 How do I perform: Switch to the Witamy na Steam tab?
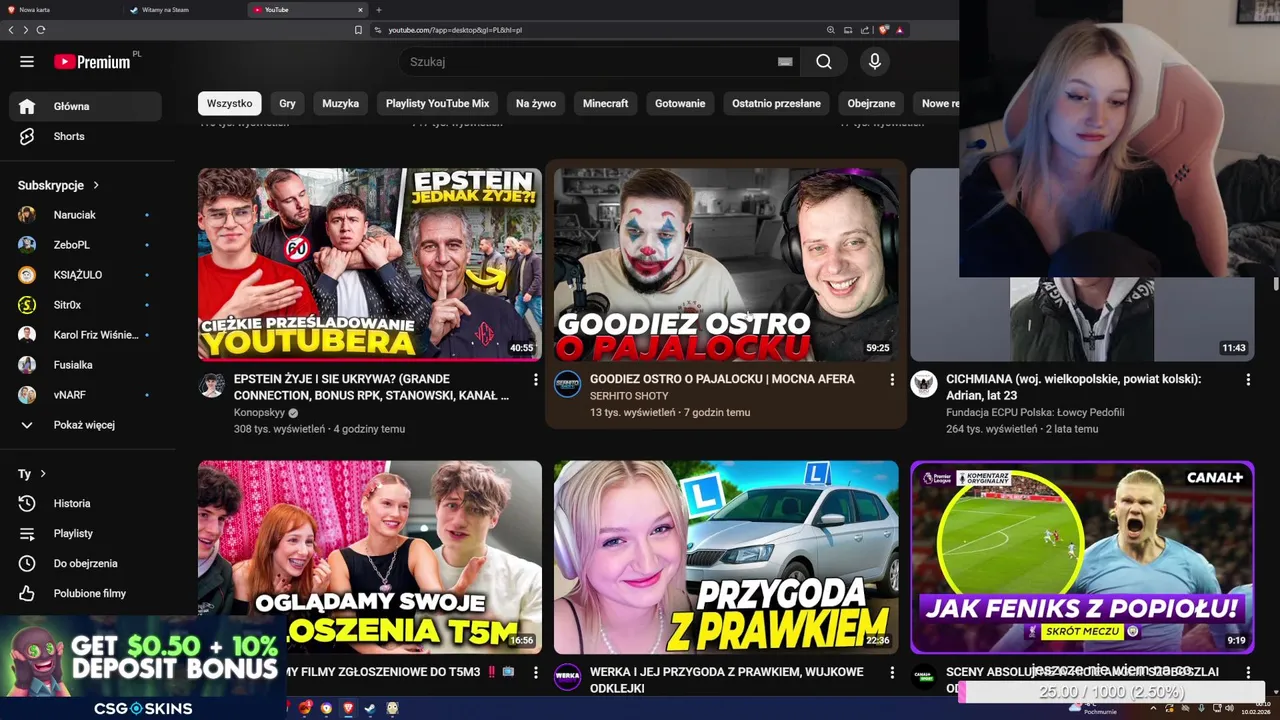(185, 9)
